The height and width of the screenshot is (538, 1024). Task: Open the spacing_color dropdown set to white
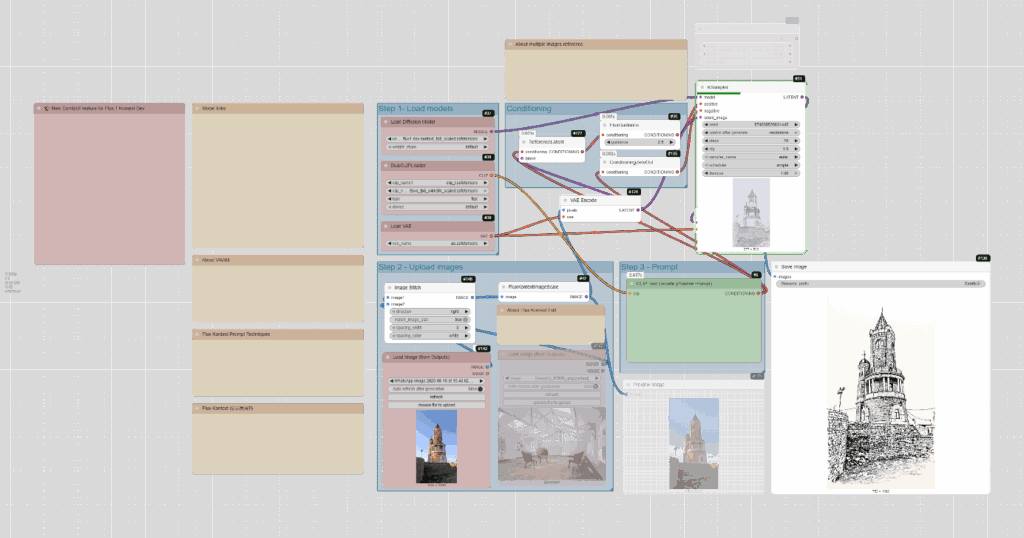click(430, 336)
